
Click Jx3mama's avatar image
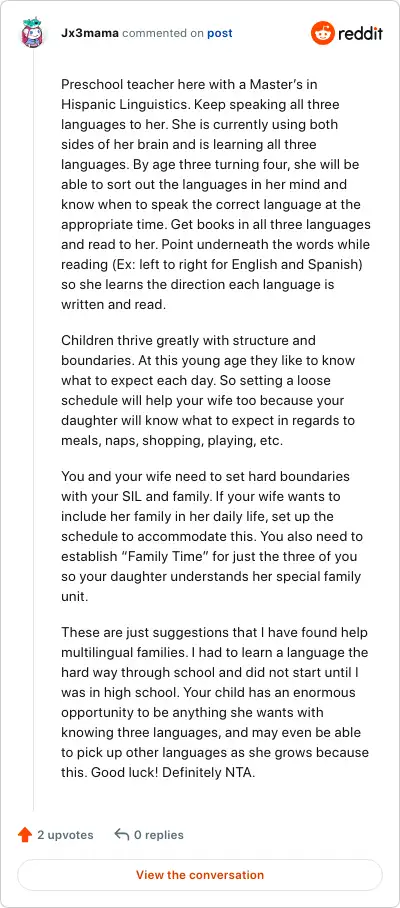click(33, 33)
